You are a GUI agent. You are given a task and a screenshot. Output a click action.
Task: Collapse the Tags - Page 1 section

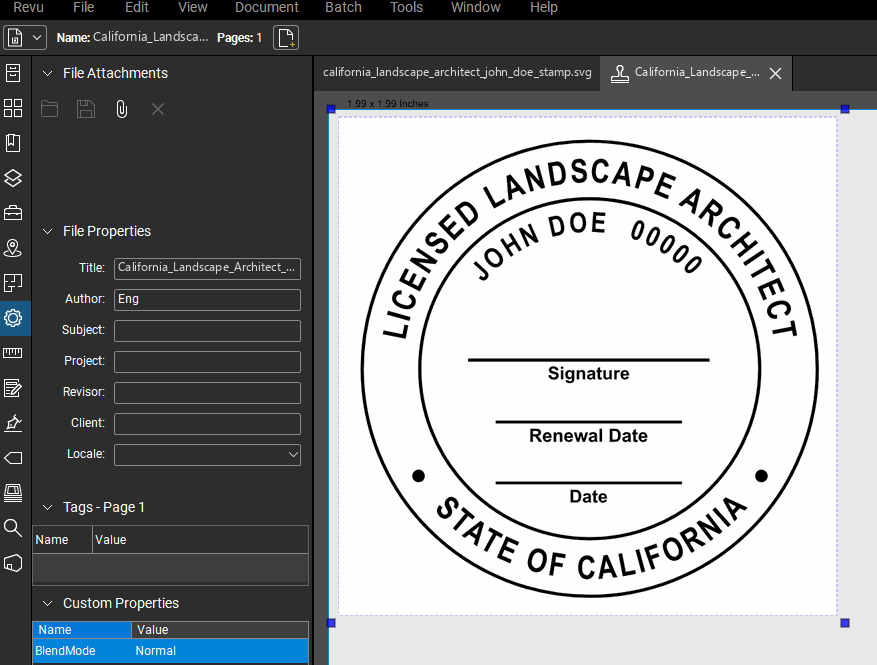click(48, 507)
